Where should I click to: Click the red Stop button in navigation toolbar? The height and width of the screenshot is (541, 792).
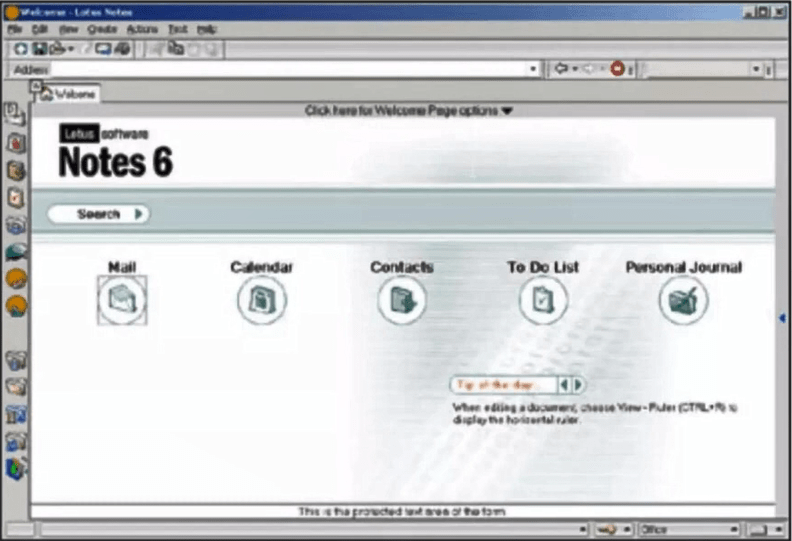point(617,69)
